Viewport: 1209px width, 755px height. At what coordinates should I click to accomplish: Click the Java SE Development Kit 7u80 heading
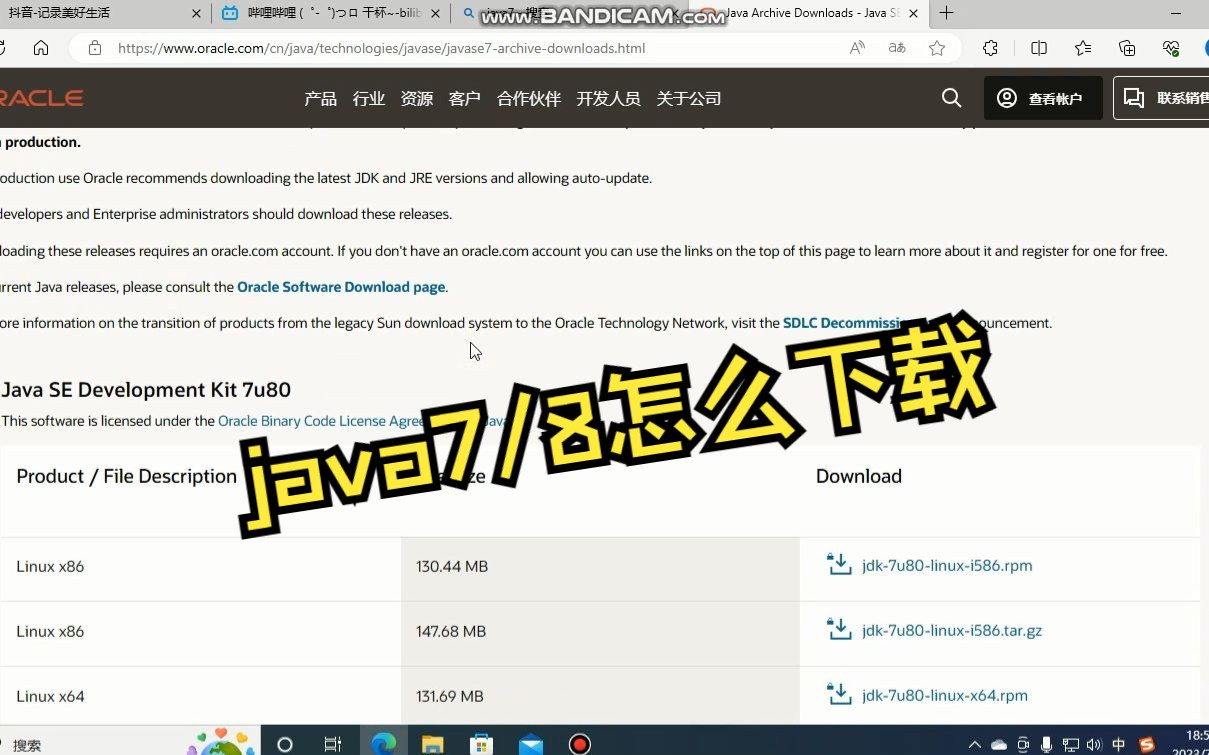[x=146, y=390]
